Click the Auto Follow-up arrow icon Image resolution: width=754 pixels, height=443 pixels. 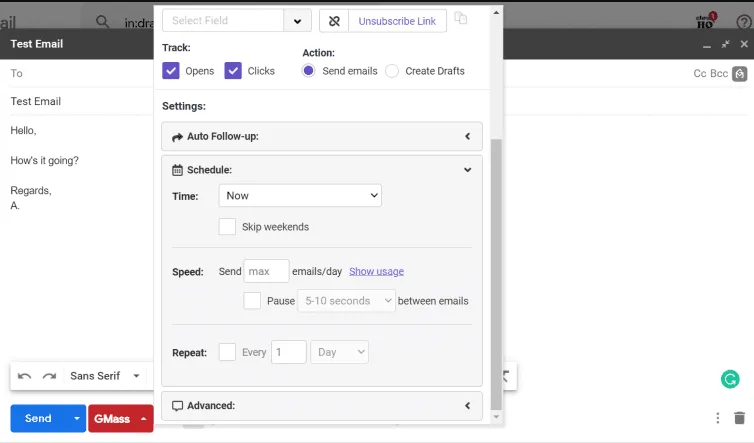click(x=177, y=137)
